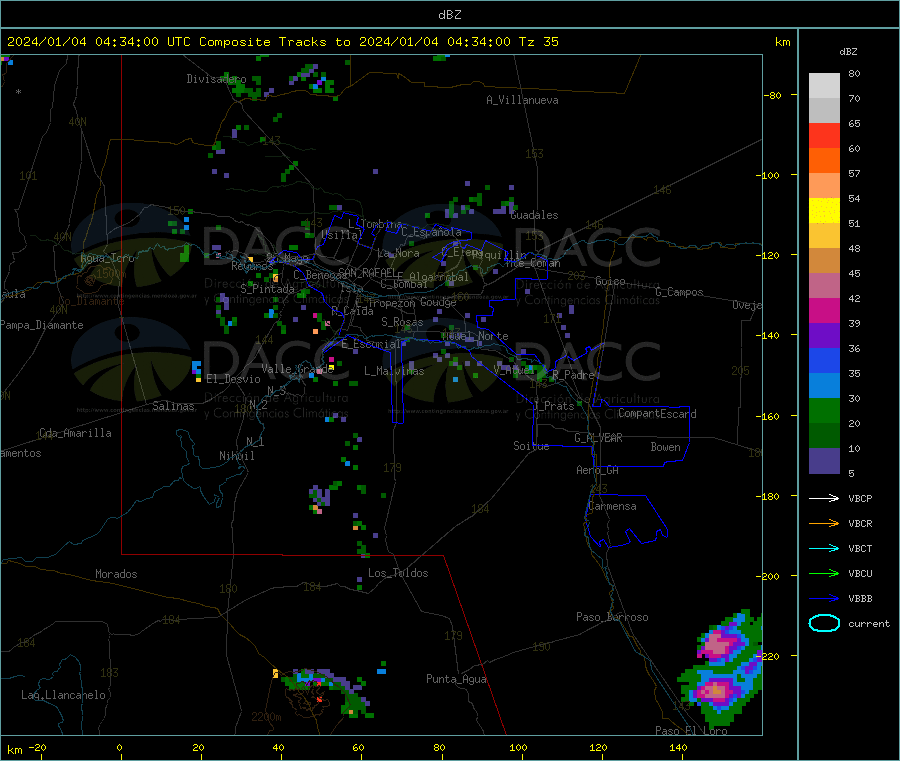Select the light gray 80–70 dBZ color band
This screenshot has width=900, height=761.
click(824, 86)
